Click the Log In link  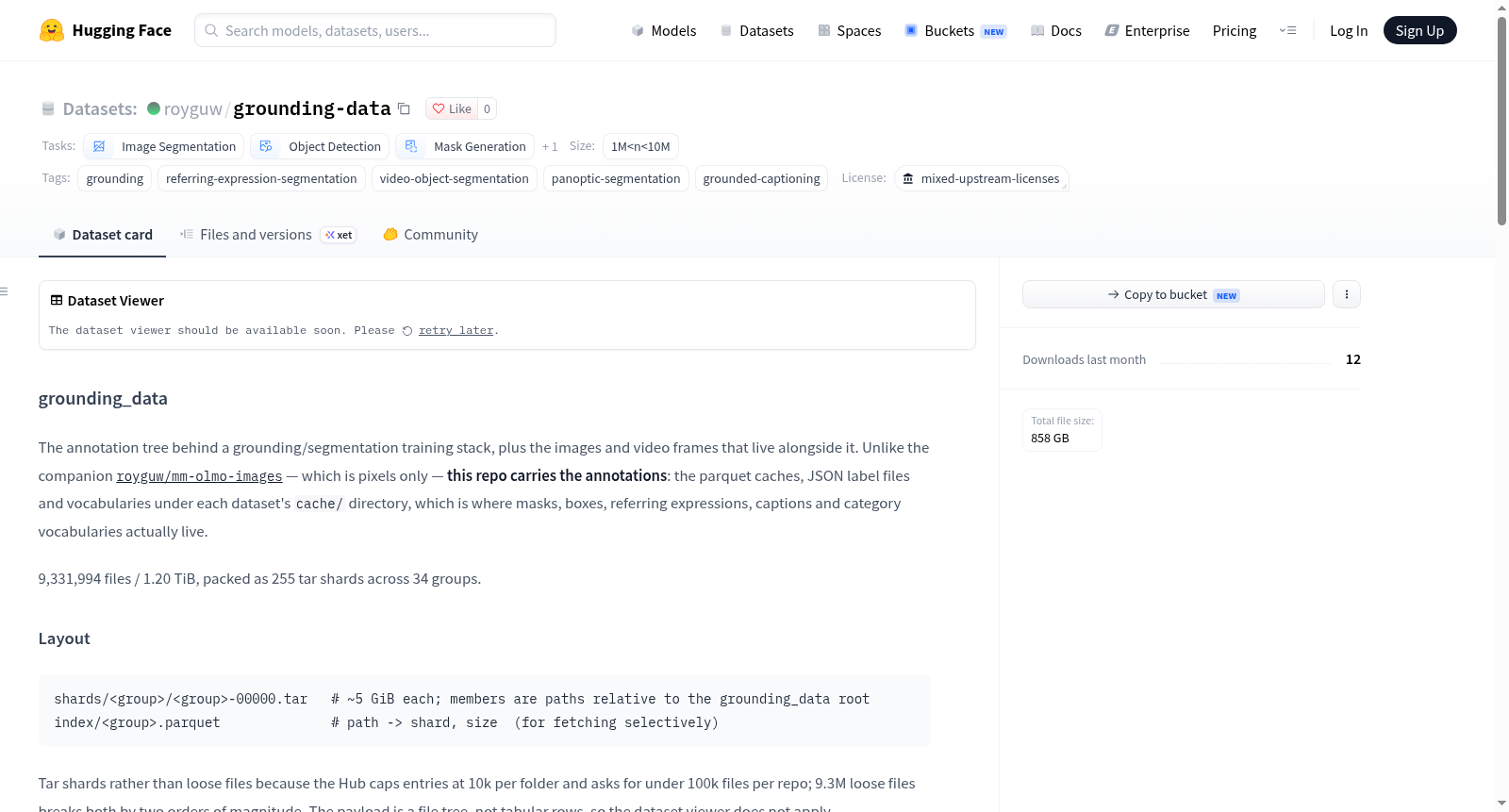tap(1349, 30)
